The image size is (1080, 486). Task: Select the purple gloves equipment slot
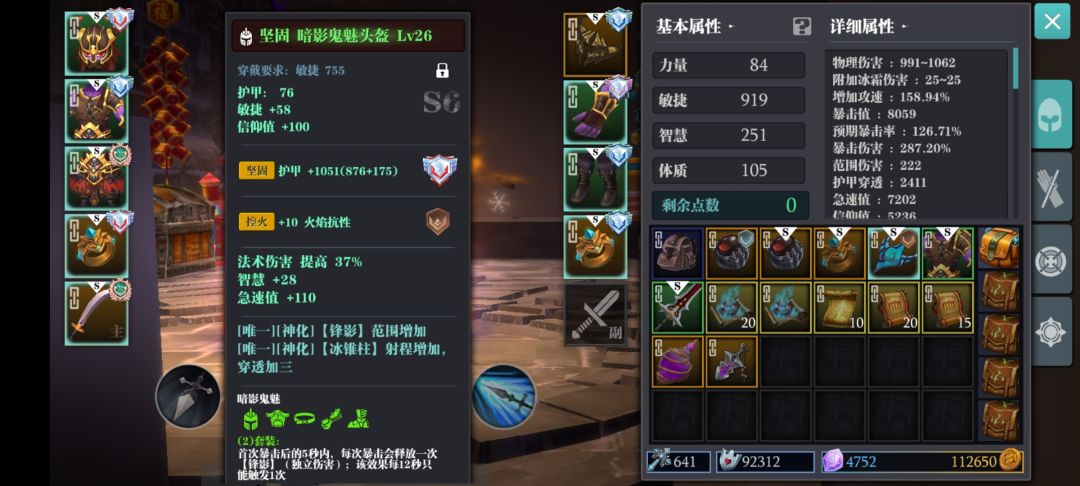click(x=595, y=112)
